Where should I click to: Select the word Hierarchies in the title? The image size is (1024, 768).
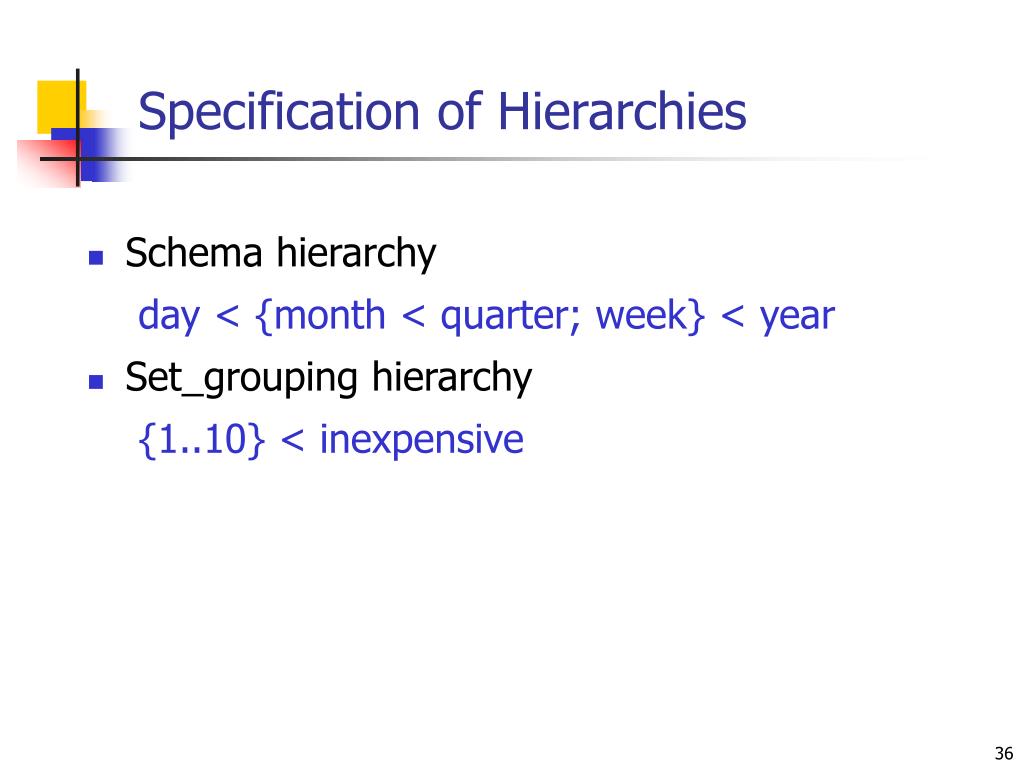[x=622, y=110]
